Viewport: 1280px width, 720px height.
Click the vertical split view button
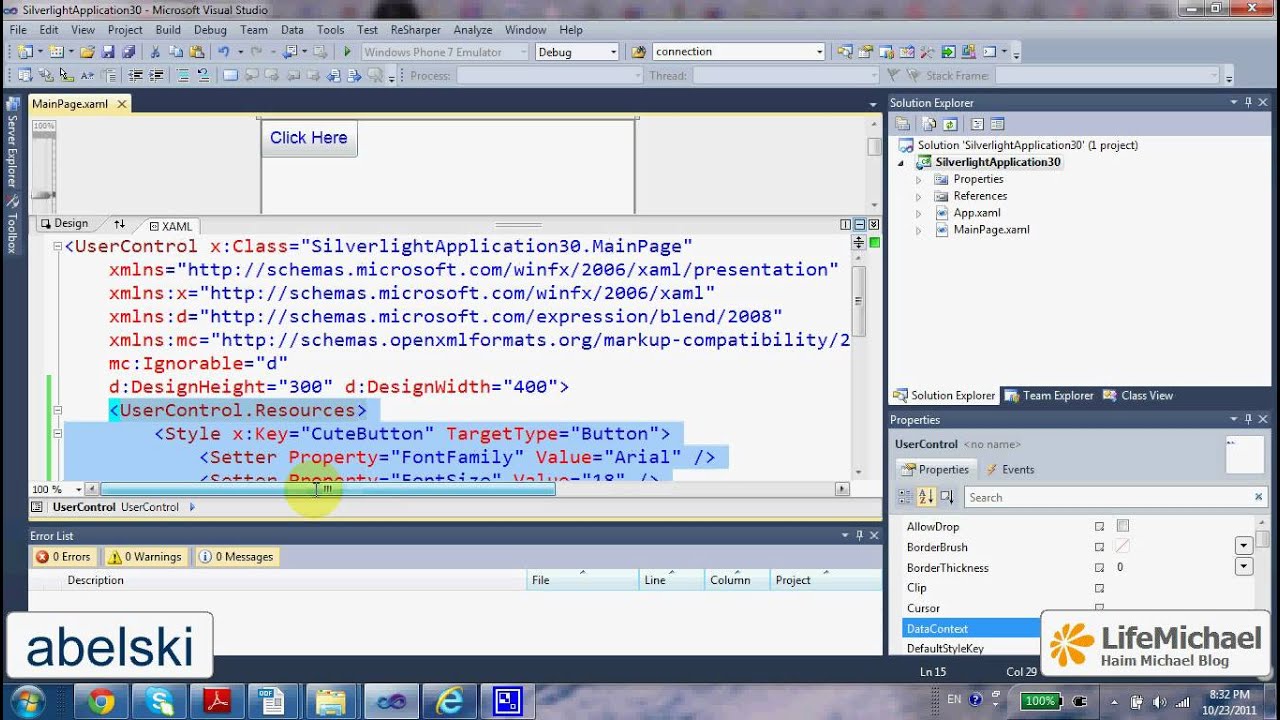pos(846,225)
